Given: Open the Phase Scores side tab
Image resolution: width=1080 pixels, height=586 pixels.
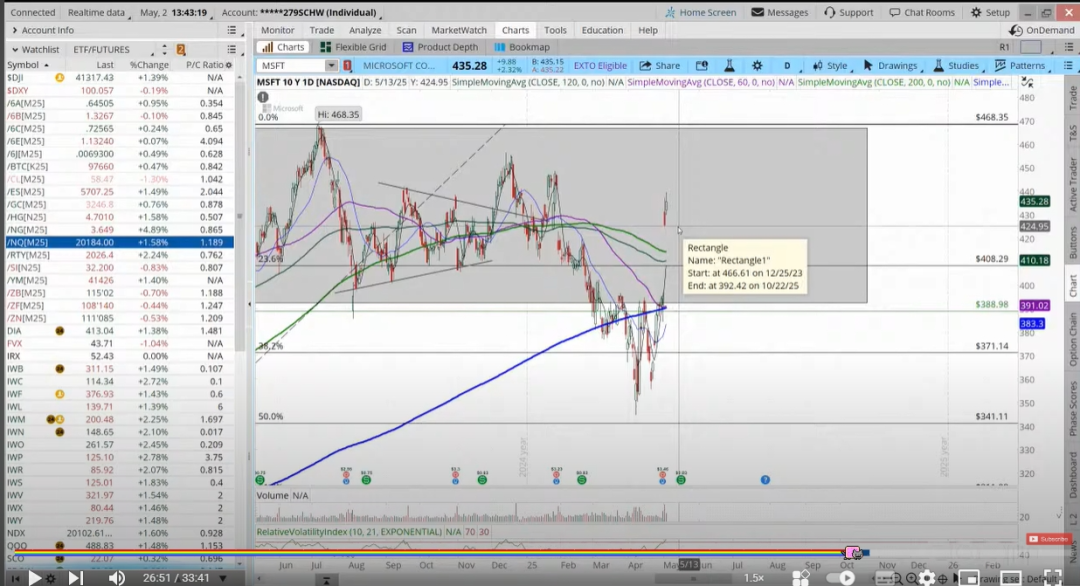Looking at the screenshot, I should click(x=1072, y=408).
